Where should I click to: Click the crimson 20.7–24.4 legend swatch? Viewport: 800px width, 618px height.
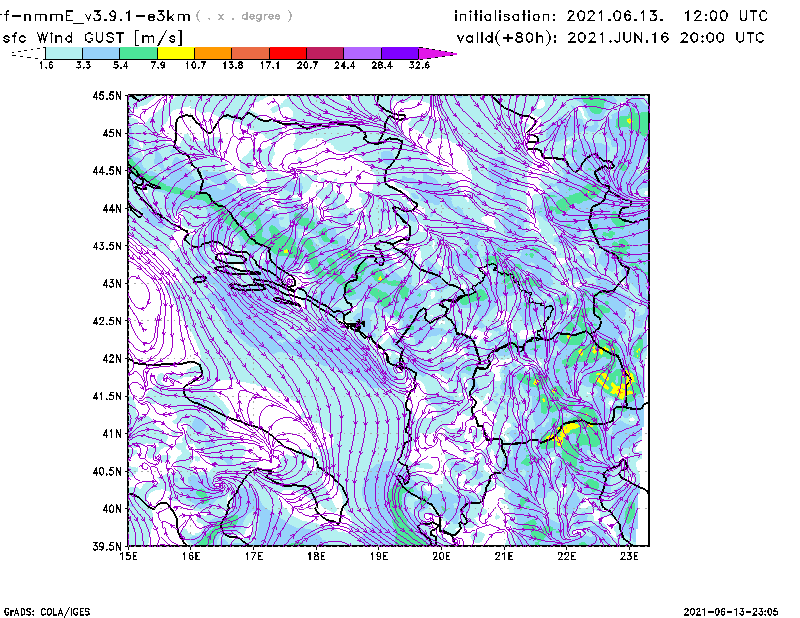click(325, 53)
